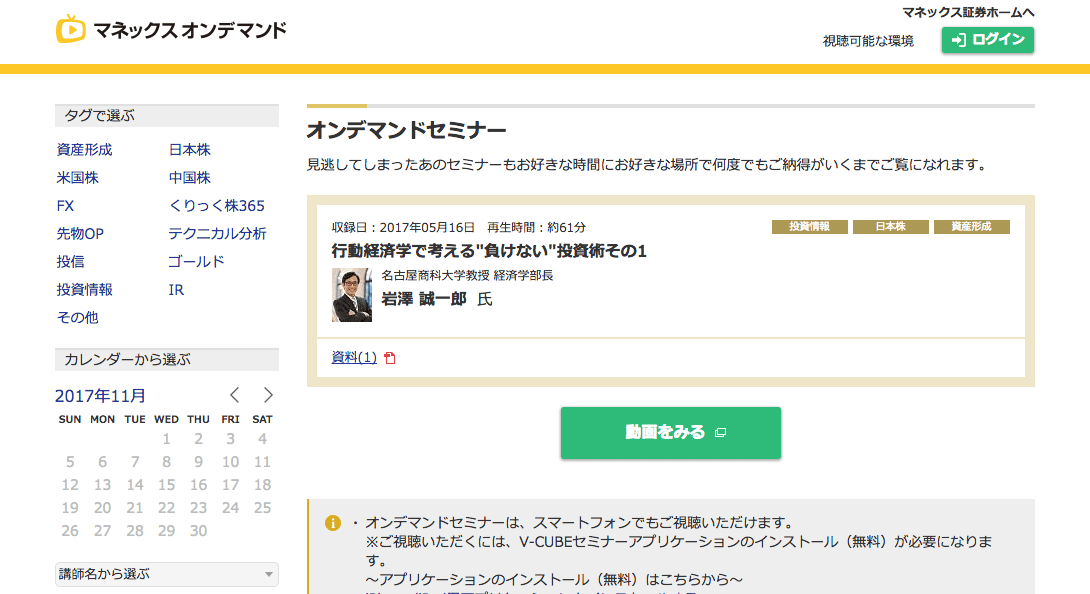The height and width of the screenshot is (594, 1090).
Task: Click the seminar title 行動経済学で考える
Action: tap(488, 251)
